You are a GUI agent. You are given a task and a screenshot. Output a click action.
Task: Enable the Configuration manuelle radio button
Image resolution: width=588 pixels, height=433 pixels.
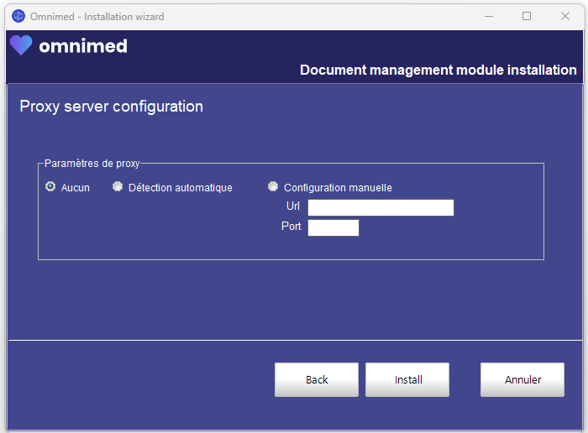[x=273, y=186]
